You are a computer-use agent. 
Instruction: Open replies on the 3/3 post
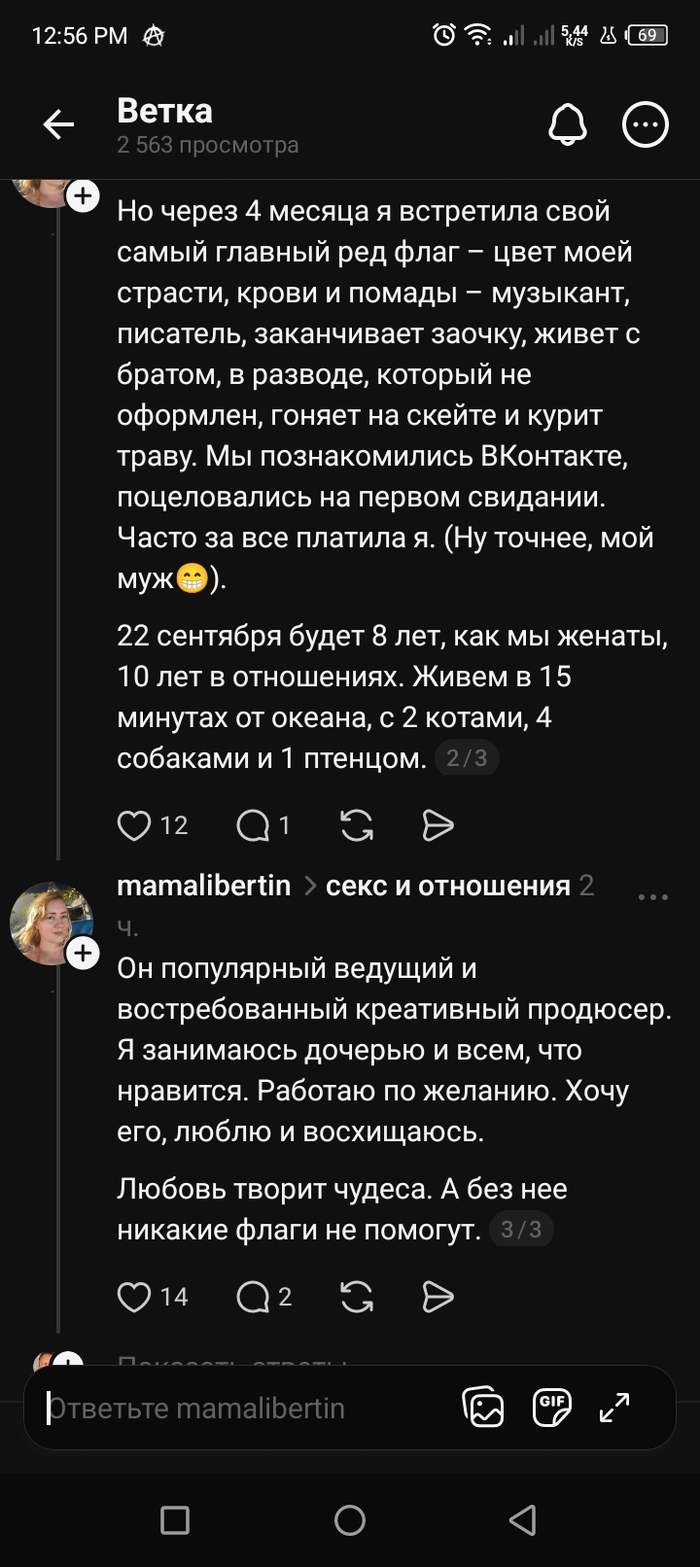pos(253,1297)
